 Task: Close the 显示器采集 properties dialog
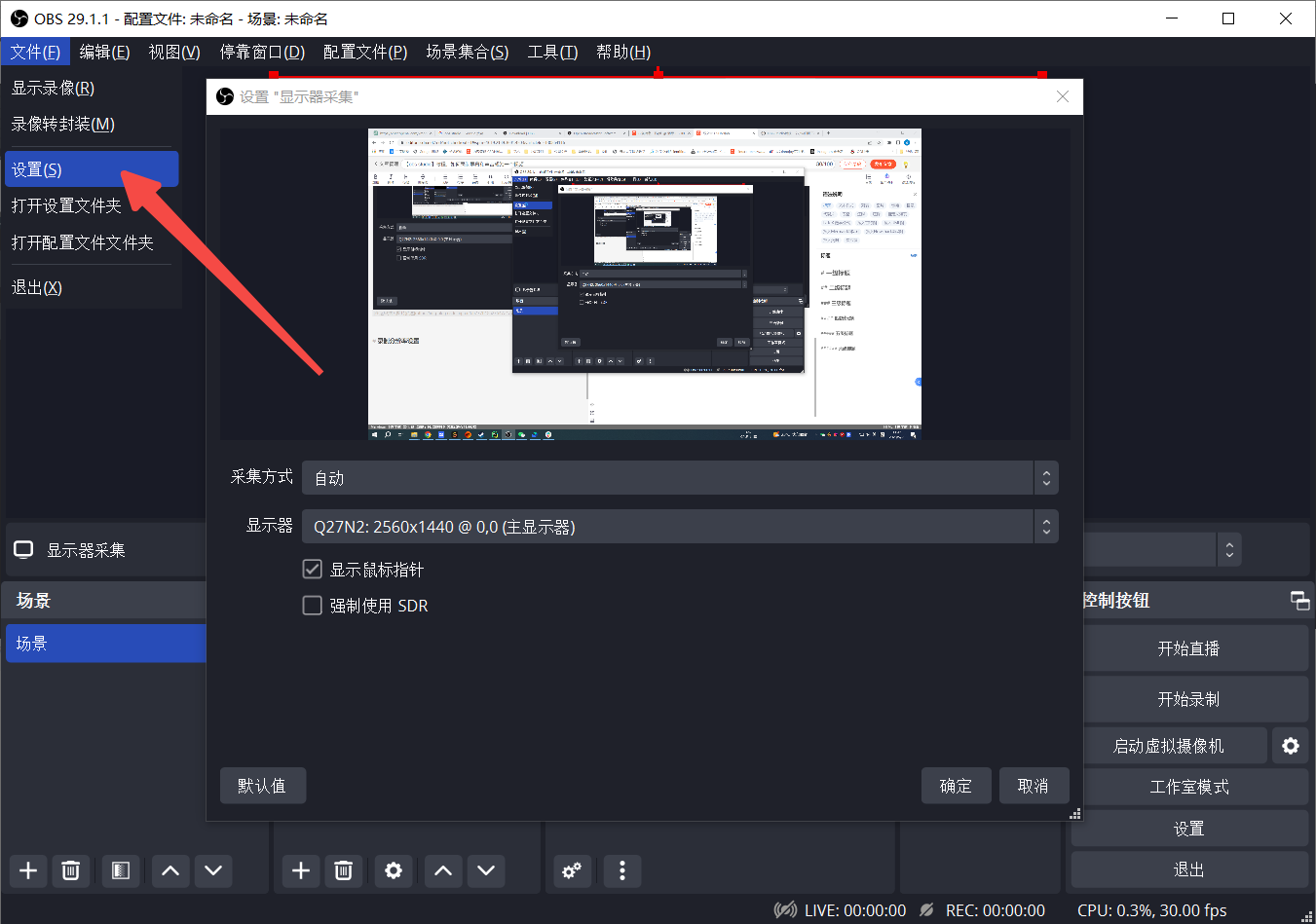pyautogui.click(x=1063, y=96)
